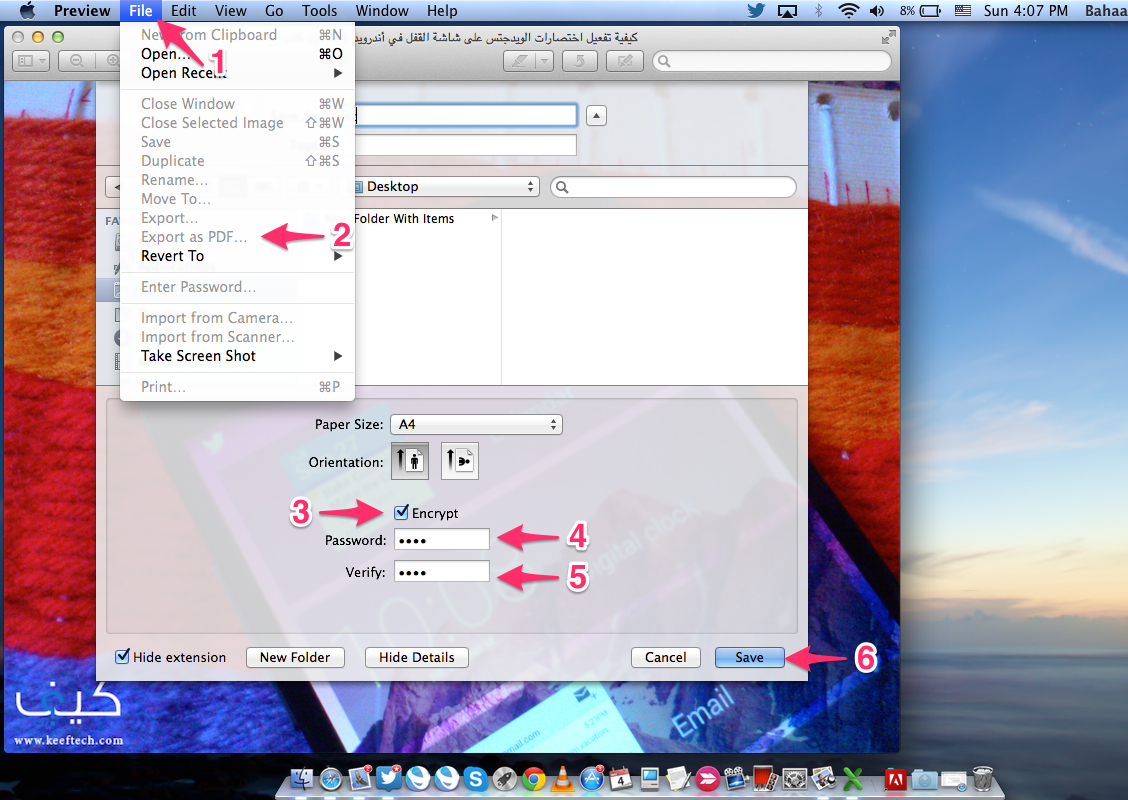This screenshot has height=800, width=1128.
Task: Create a New Folder
Action: point(295,657)
